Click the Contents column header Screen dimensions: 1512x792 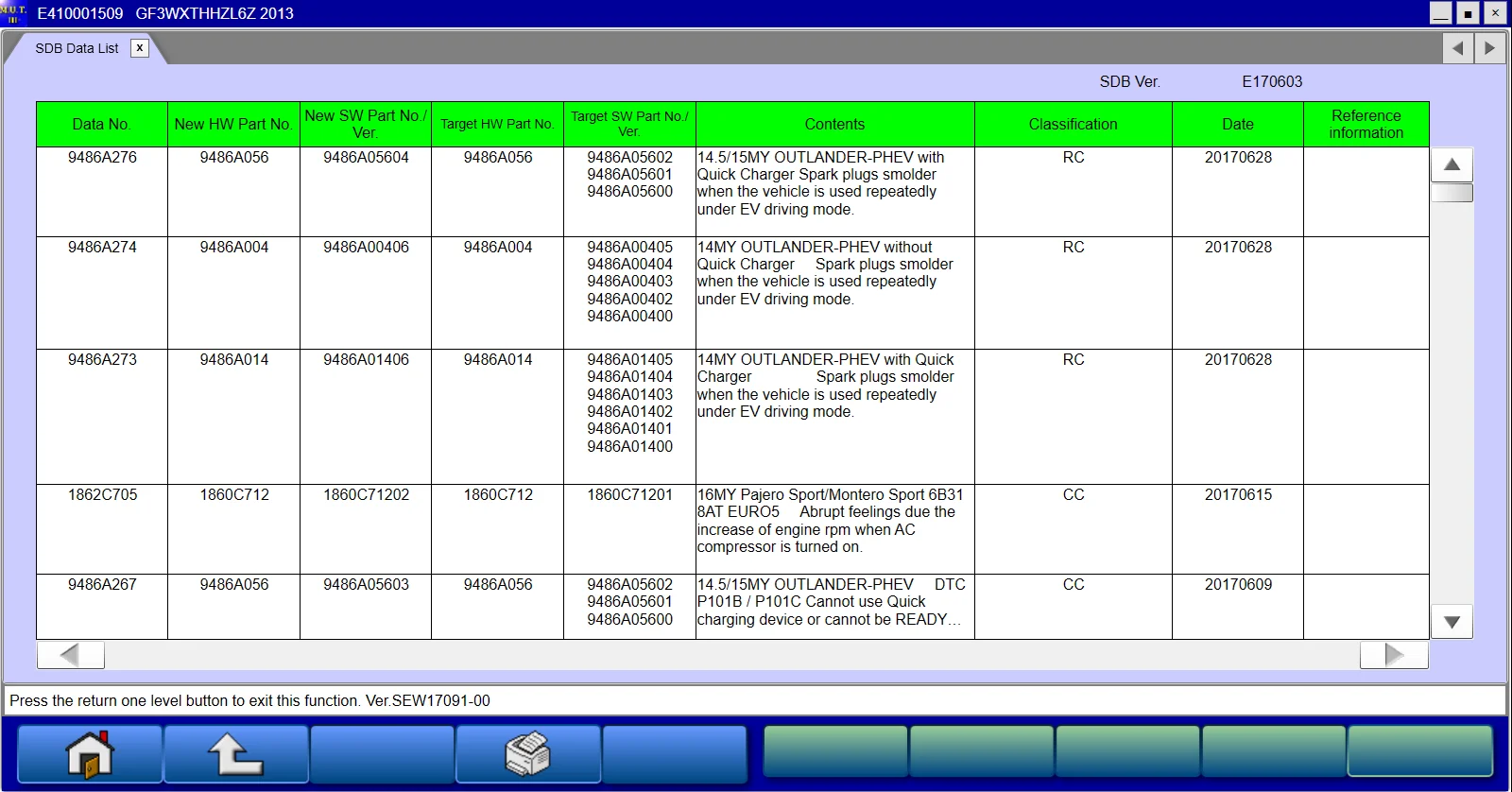pos(834,125)
